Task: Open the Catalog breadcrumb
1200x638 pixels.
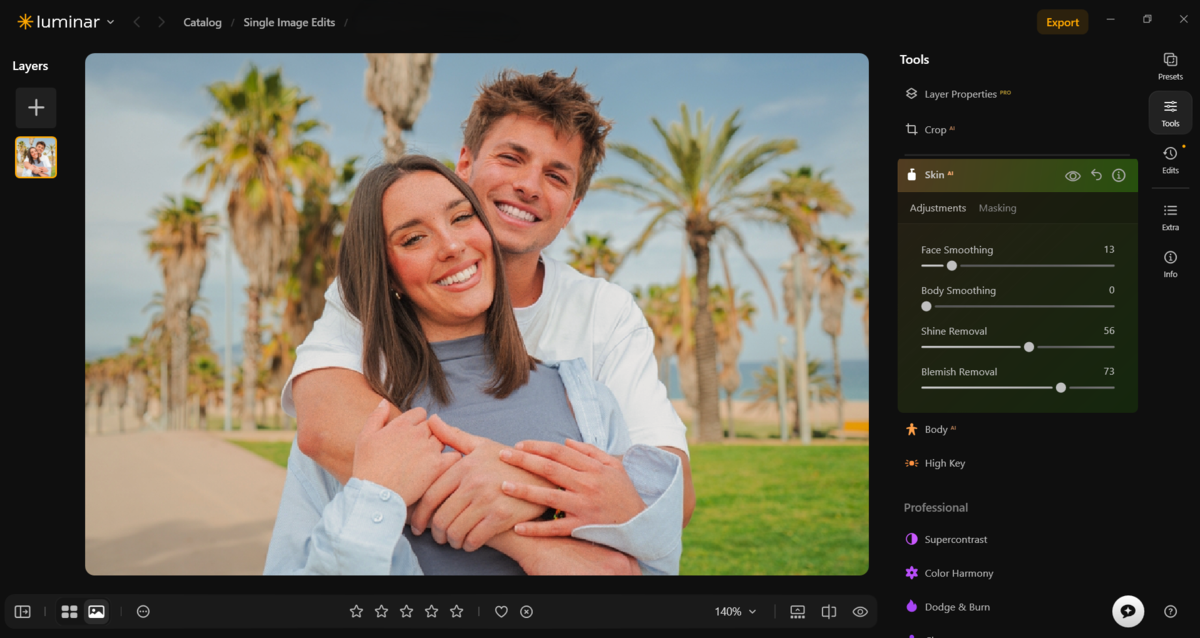Action: (x=202, y=22)
